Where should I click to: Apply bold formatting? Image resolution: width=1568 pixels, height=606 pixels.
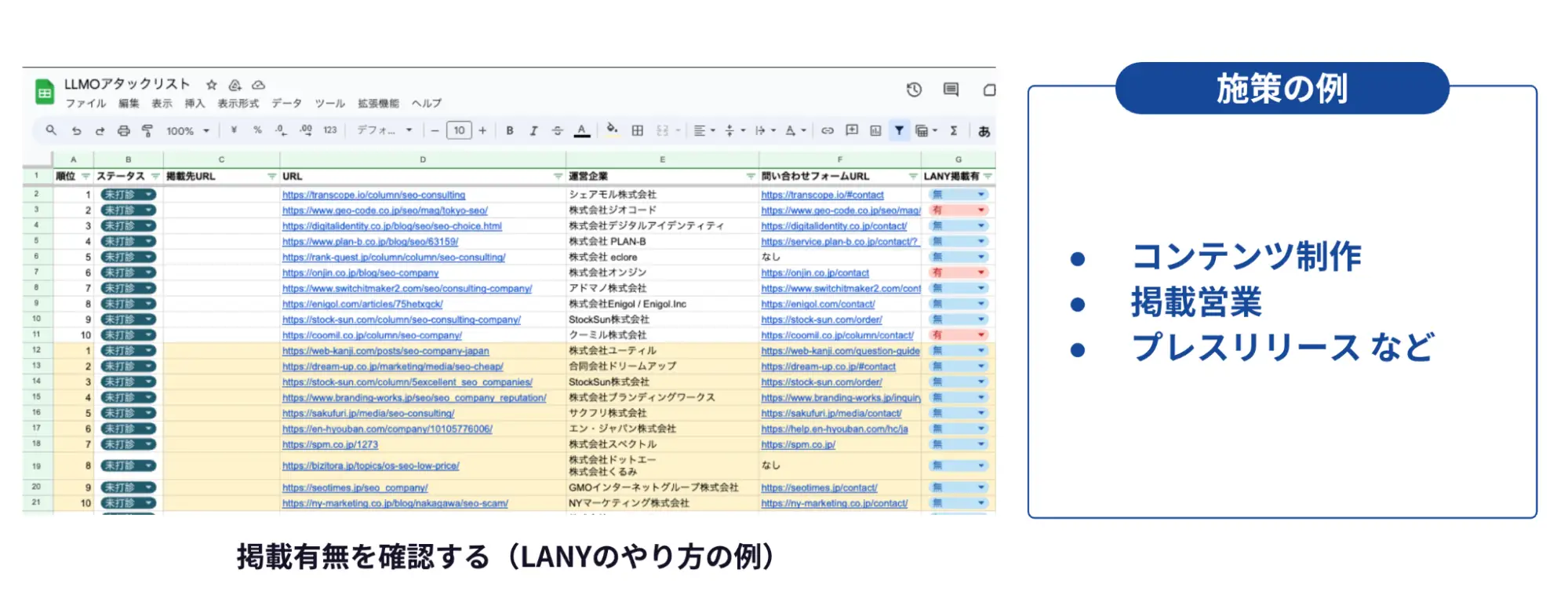coord(510,131)
